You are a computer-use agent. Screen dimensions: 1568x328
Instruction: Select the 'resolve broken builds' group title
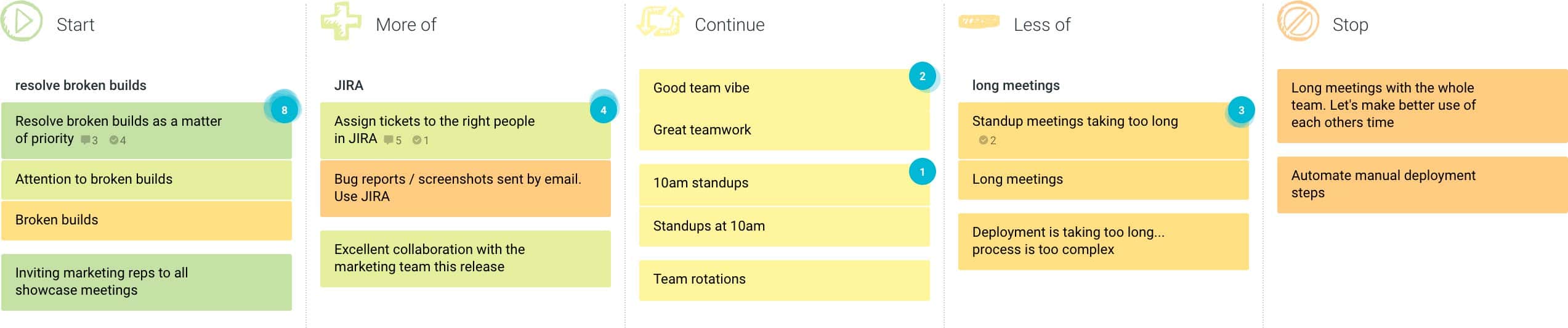point(81,86)
